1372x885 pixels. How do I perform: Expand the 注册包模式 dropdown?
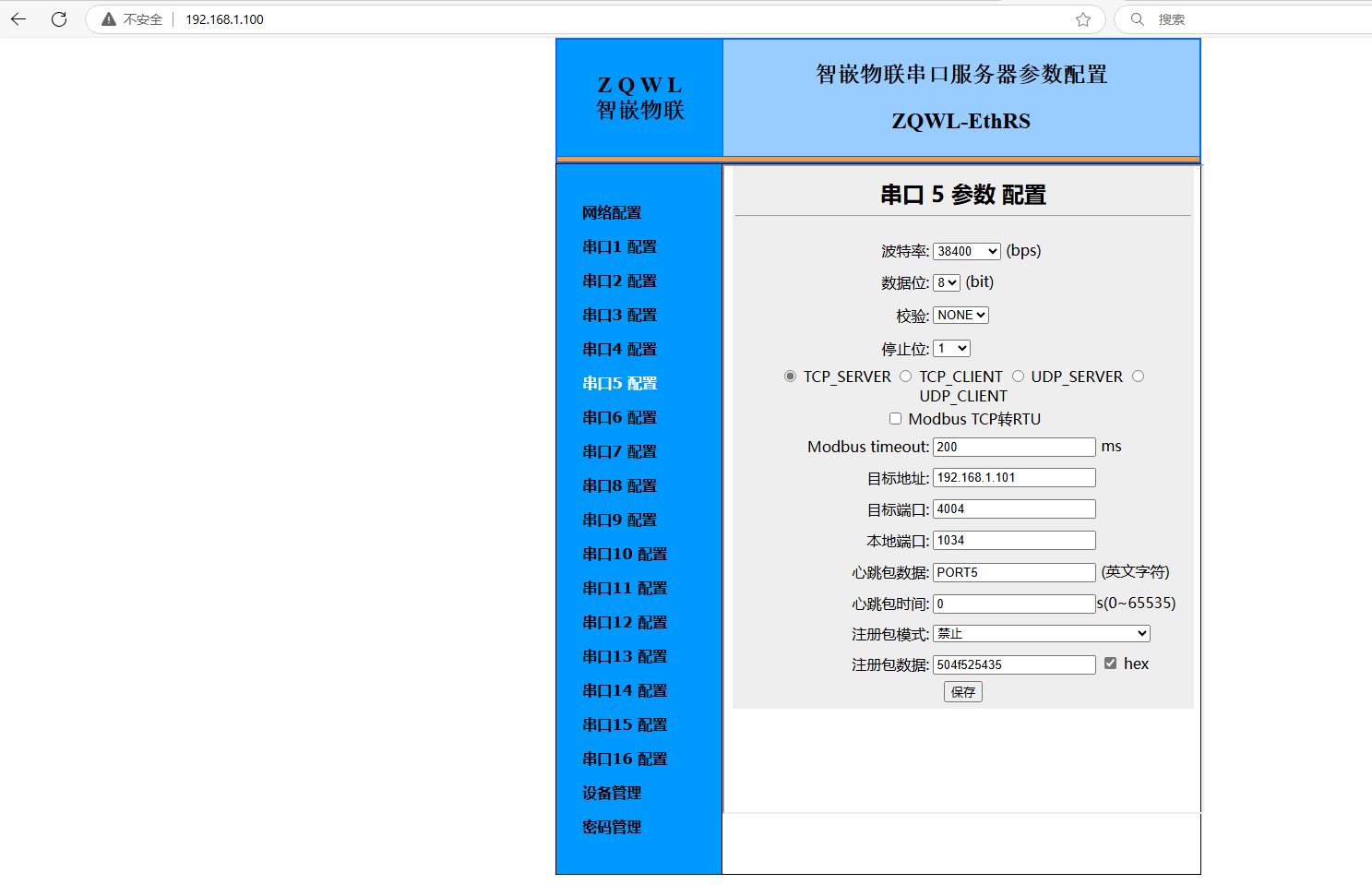[x=1041, y=634]
